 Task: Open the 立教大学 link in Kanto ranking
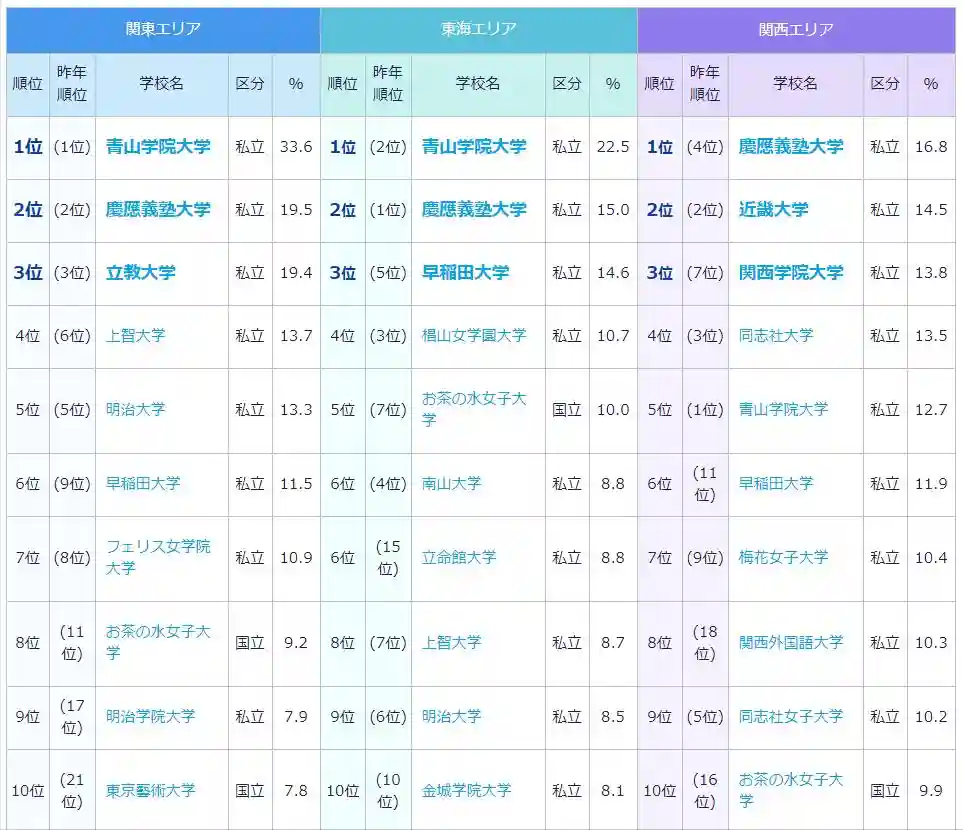141,273
